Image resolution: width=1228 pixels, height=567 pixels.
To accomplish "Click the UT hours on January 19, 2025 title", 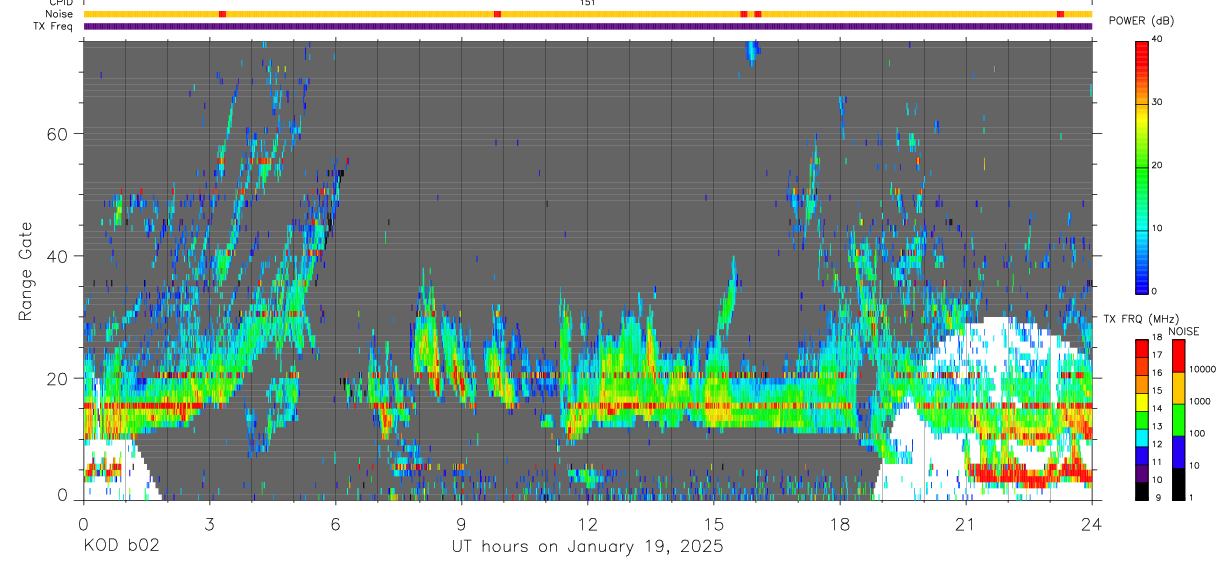I will [587, 546].
